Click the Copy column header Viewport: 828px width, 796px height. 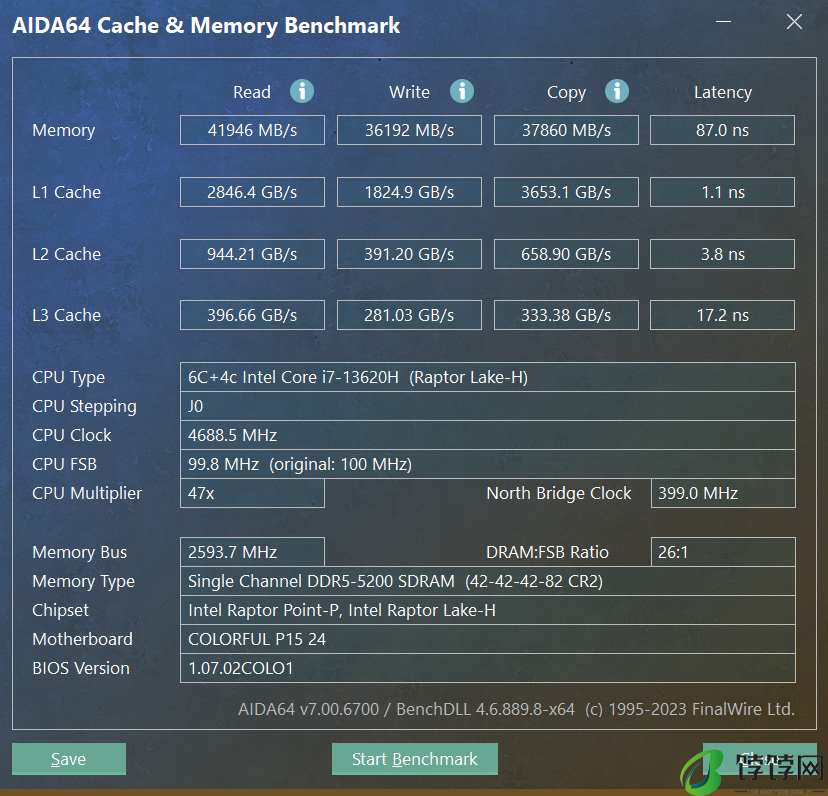pyautogui.click(x=566, y=92)
